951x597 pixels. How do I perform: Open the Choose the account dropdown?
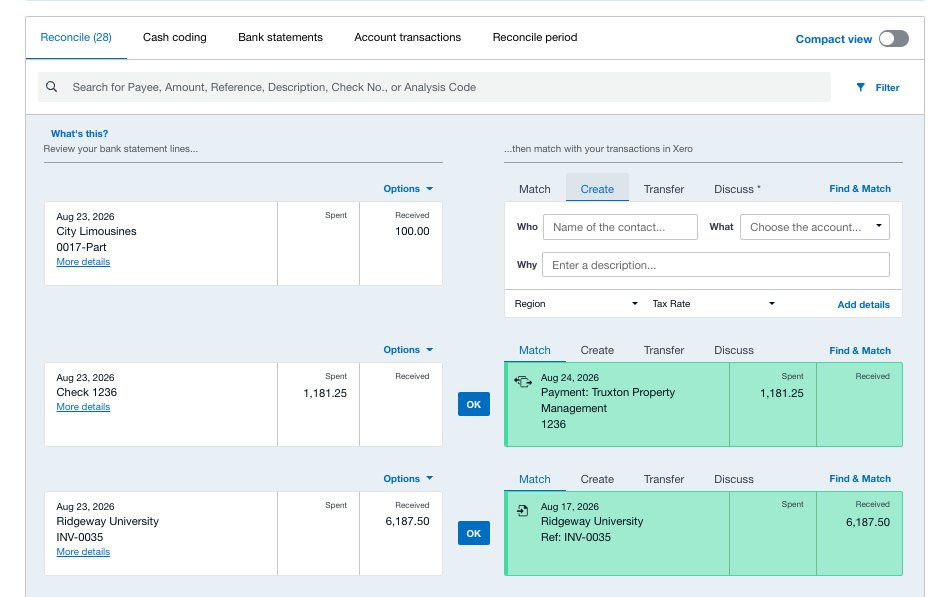click(x=815, y=227)
